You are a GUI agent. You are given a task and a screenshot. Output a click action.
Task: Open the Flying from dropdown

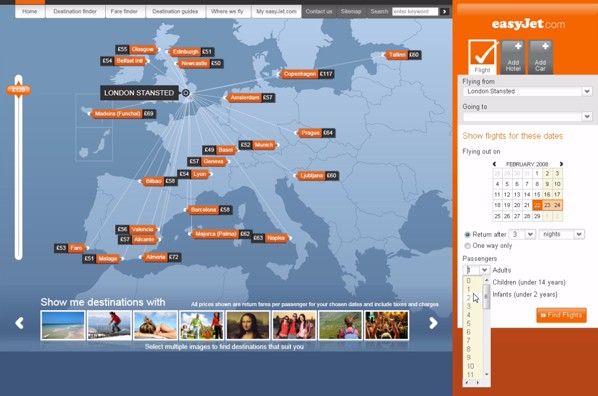[x=587, y=91]
